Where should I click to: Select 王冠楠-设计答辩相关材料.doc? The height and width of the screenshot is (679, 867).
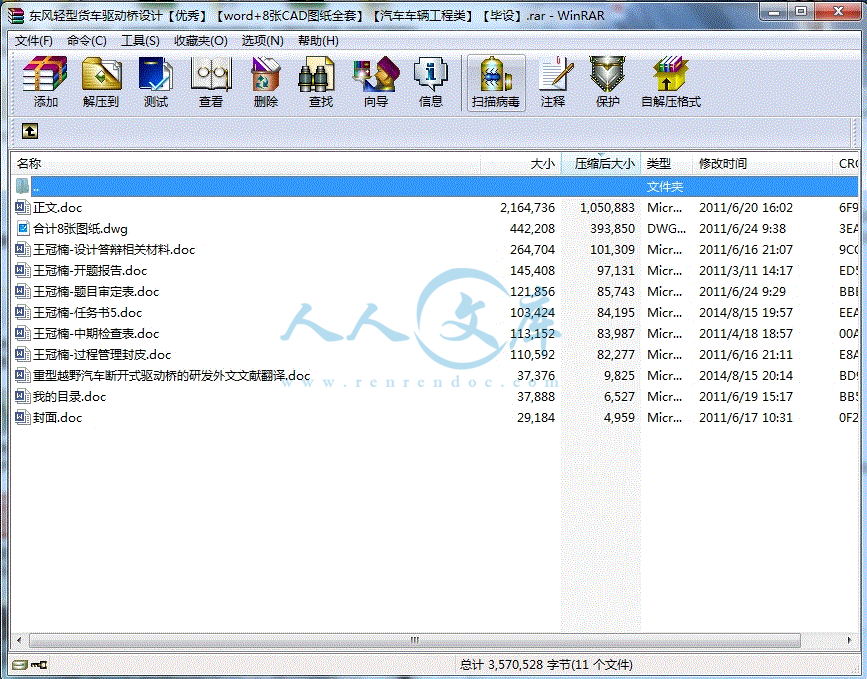click(114, 249)
